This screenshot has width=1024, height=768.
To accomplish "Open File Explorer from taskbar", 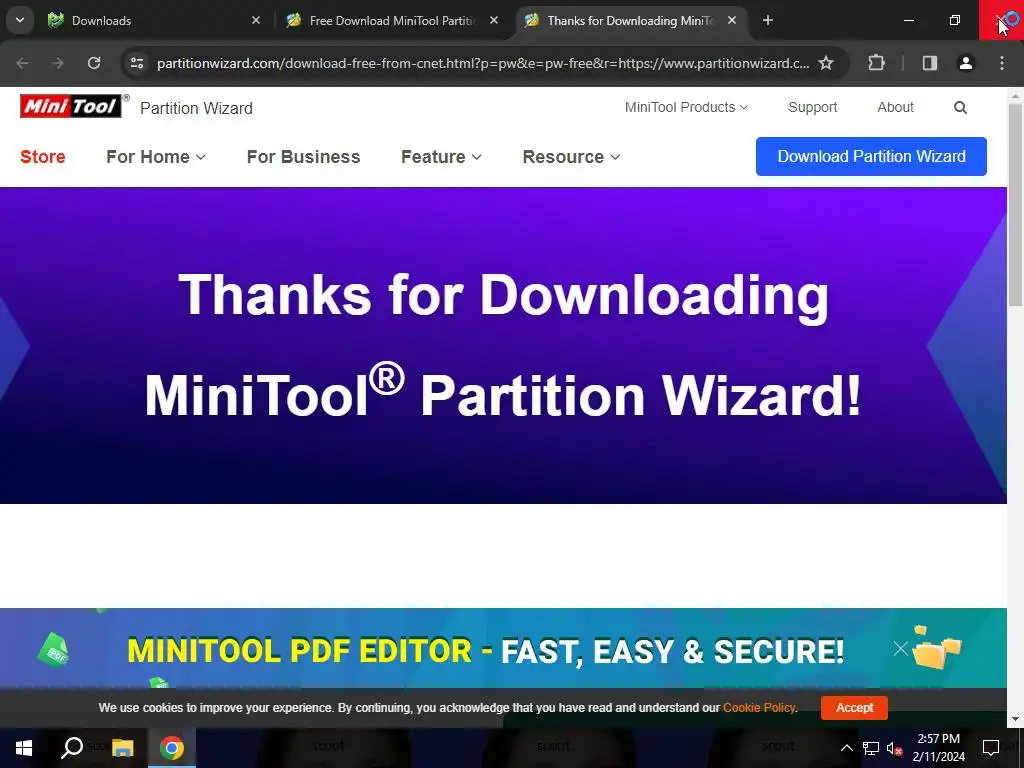I will (x=122, y=748).
